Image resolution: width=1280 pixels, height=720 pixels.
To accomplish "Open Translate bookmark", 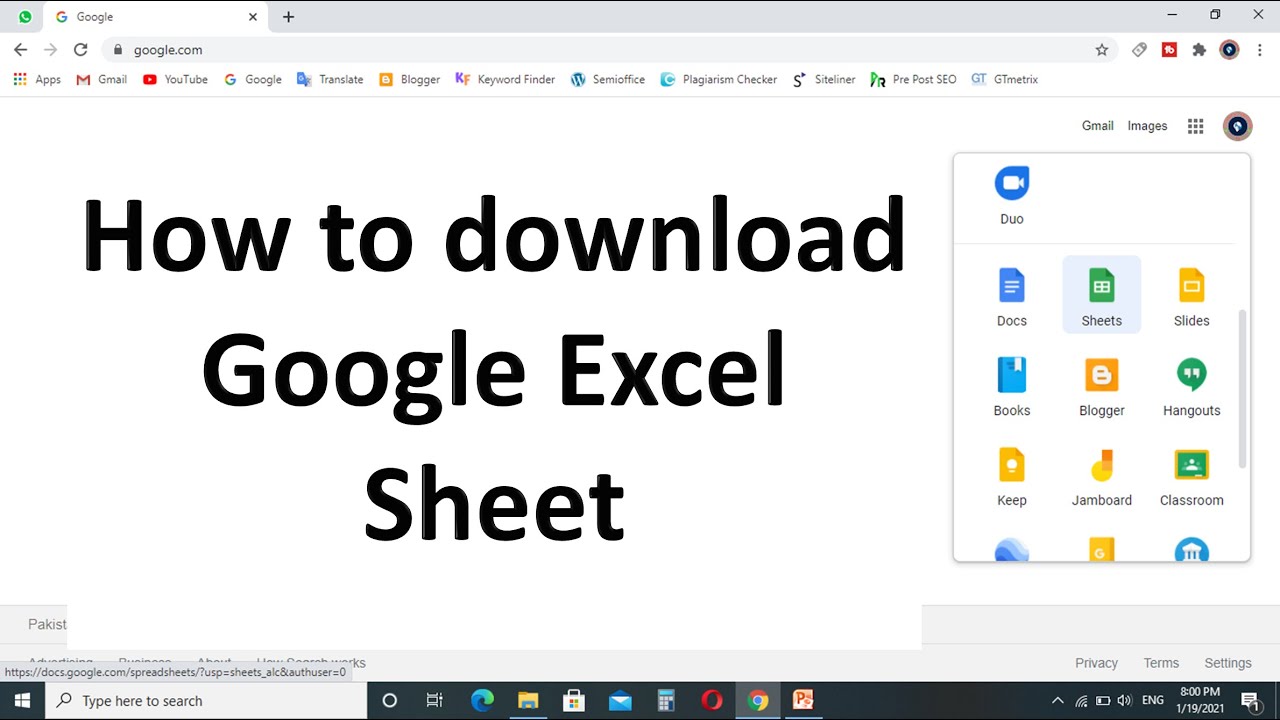I will (x=330, y=79).
